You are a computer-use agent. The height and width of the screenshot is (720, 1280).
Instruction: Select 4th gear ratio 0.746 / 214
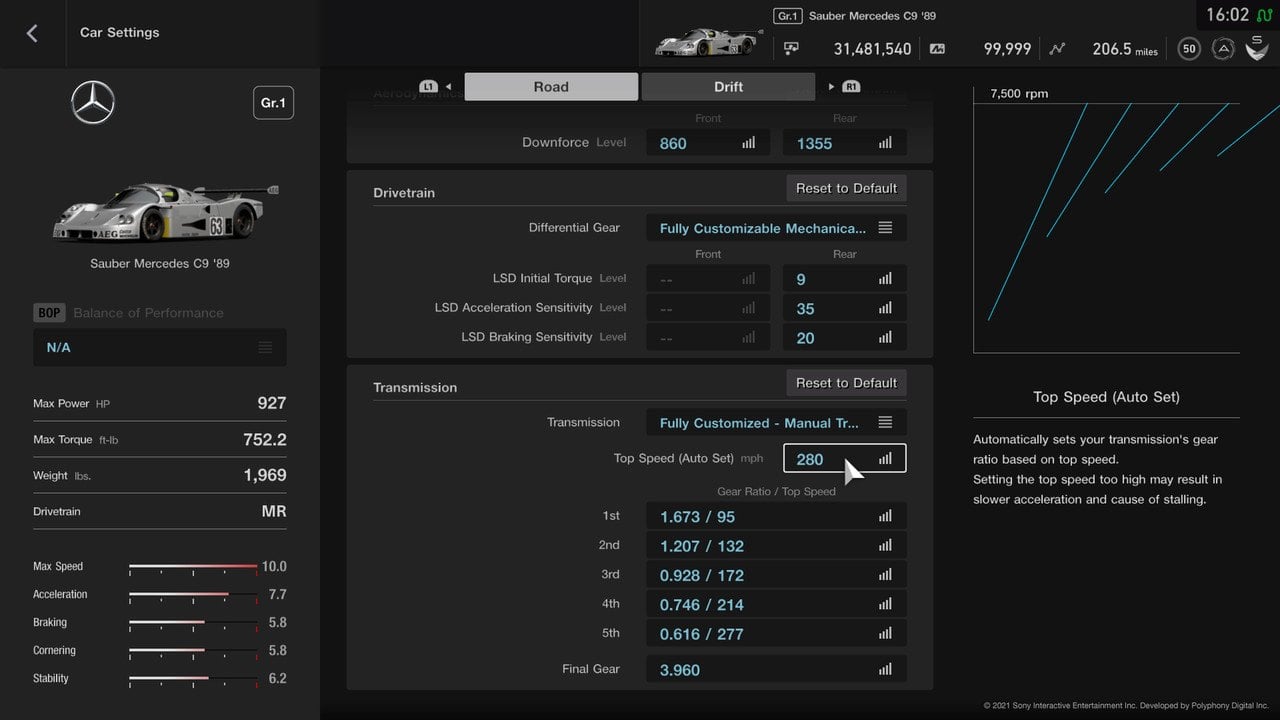coord(776,604)
